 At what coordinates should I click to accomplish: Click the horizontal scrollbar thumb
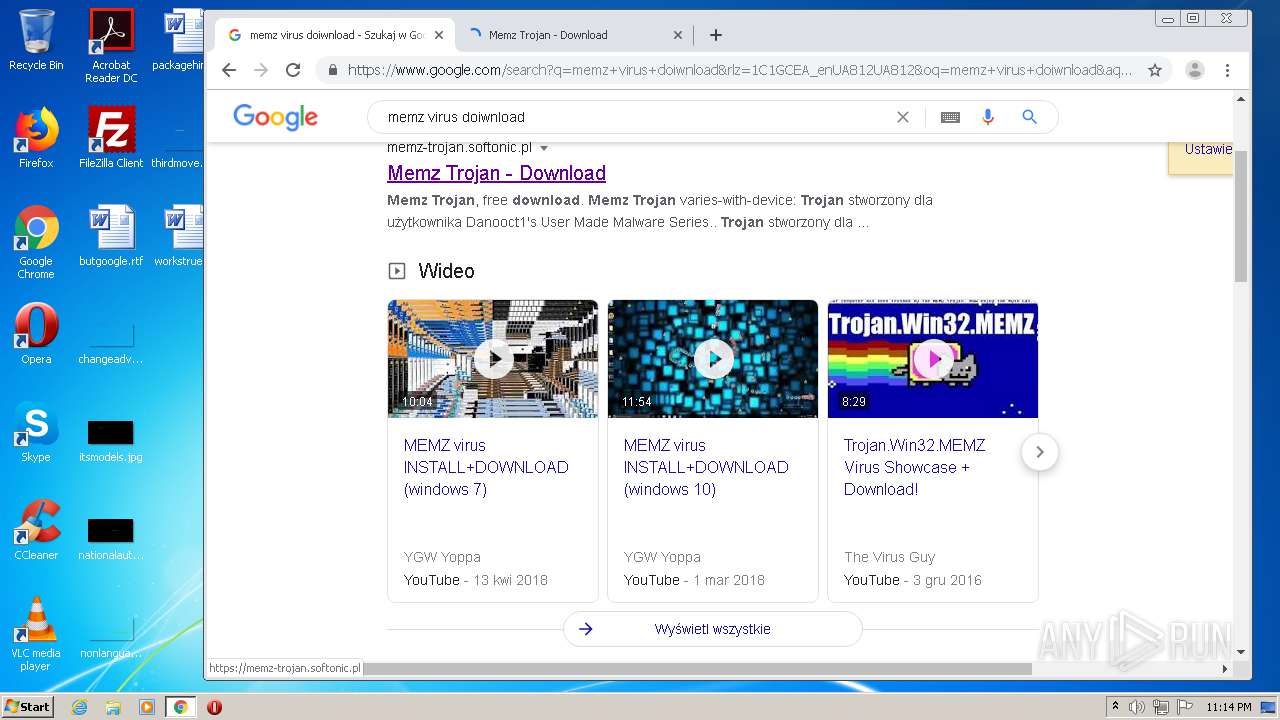tap(697, 668)
